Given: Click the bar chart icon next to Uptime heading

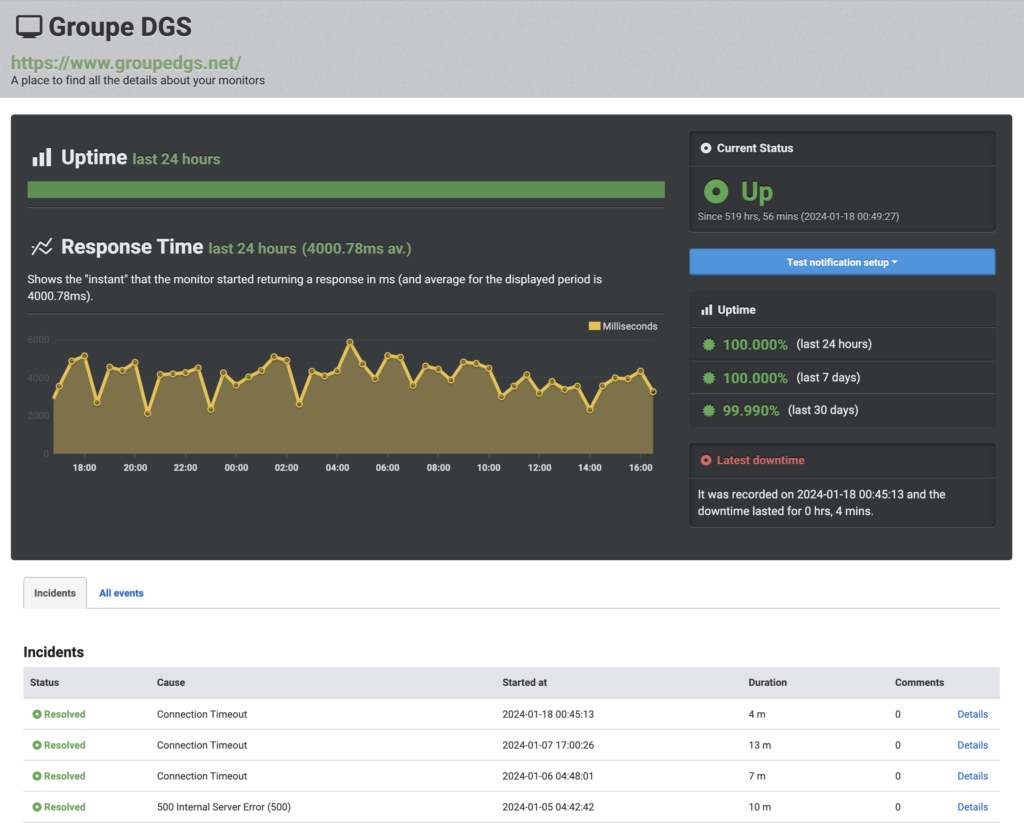Looking at the screenshot, I should 41,158.
